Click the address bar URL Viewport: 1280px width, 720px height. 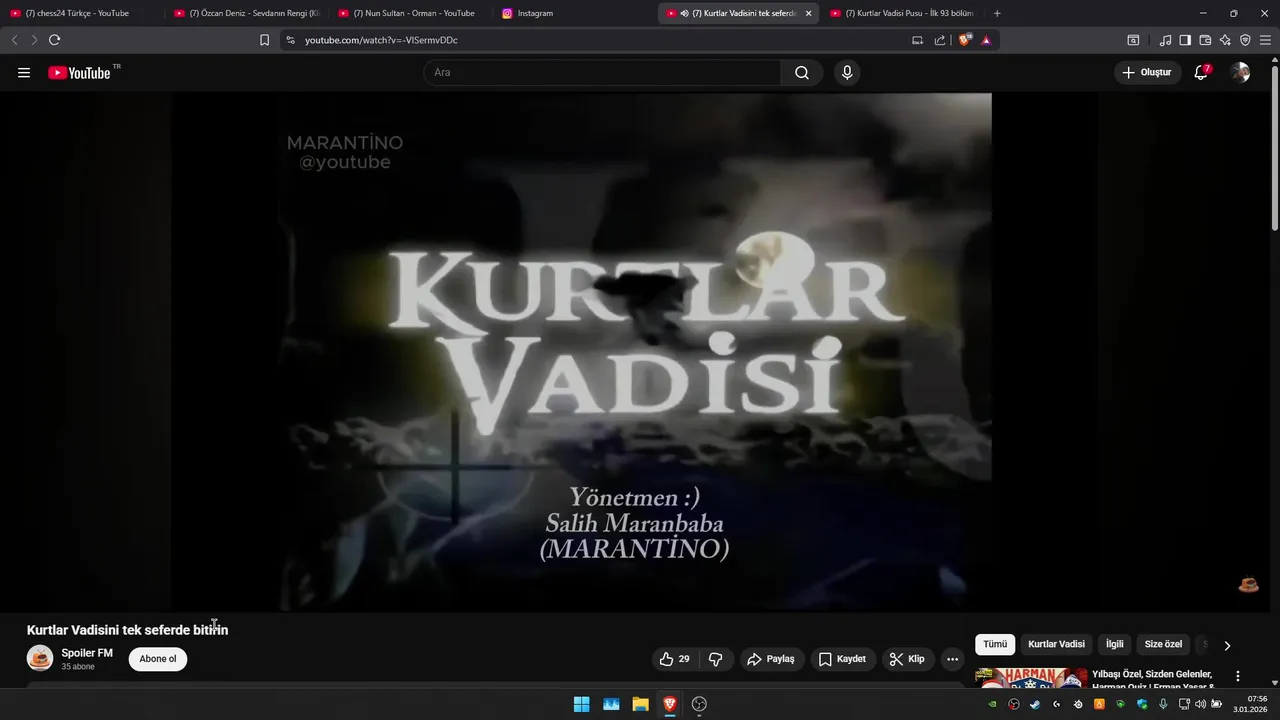click(381, 40)
